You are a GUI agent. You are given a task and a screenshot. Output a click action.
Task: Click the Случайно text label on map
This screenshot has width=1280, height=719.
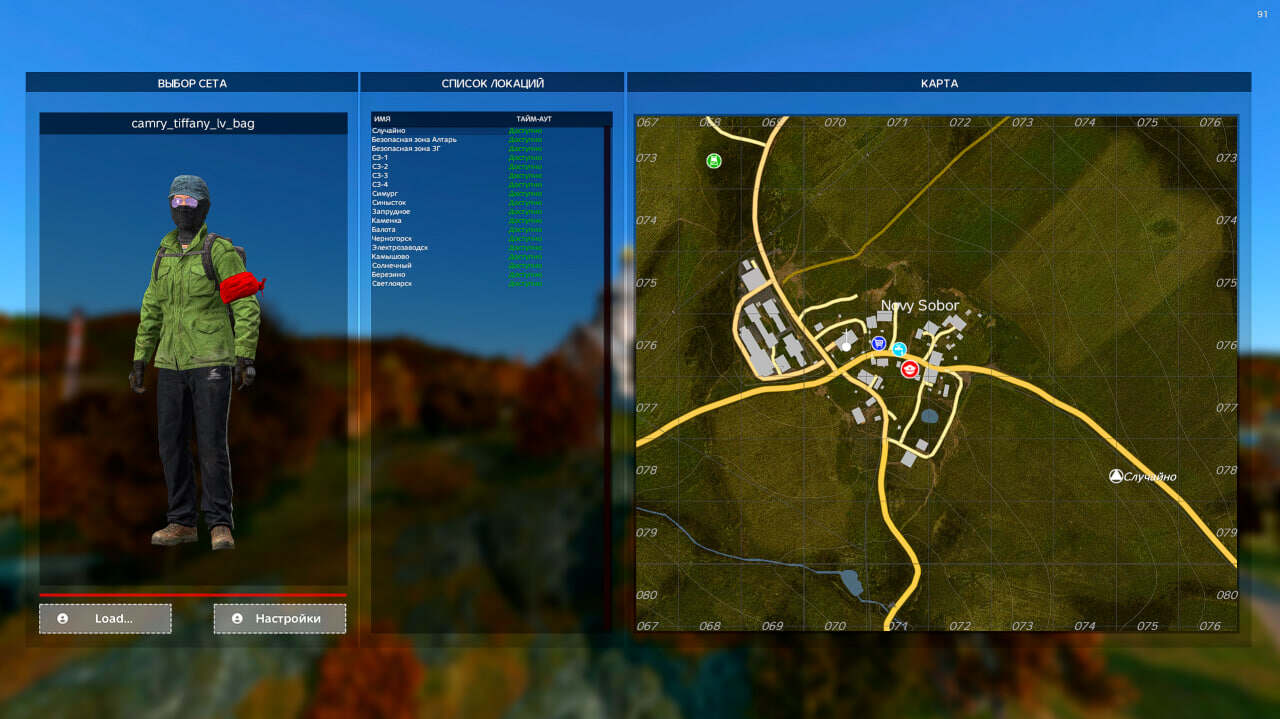(1150, 477)
